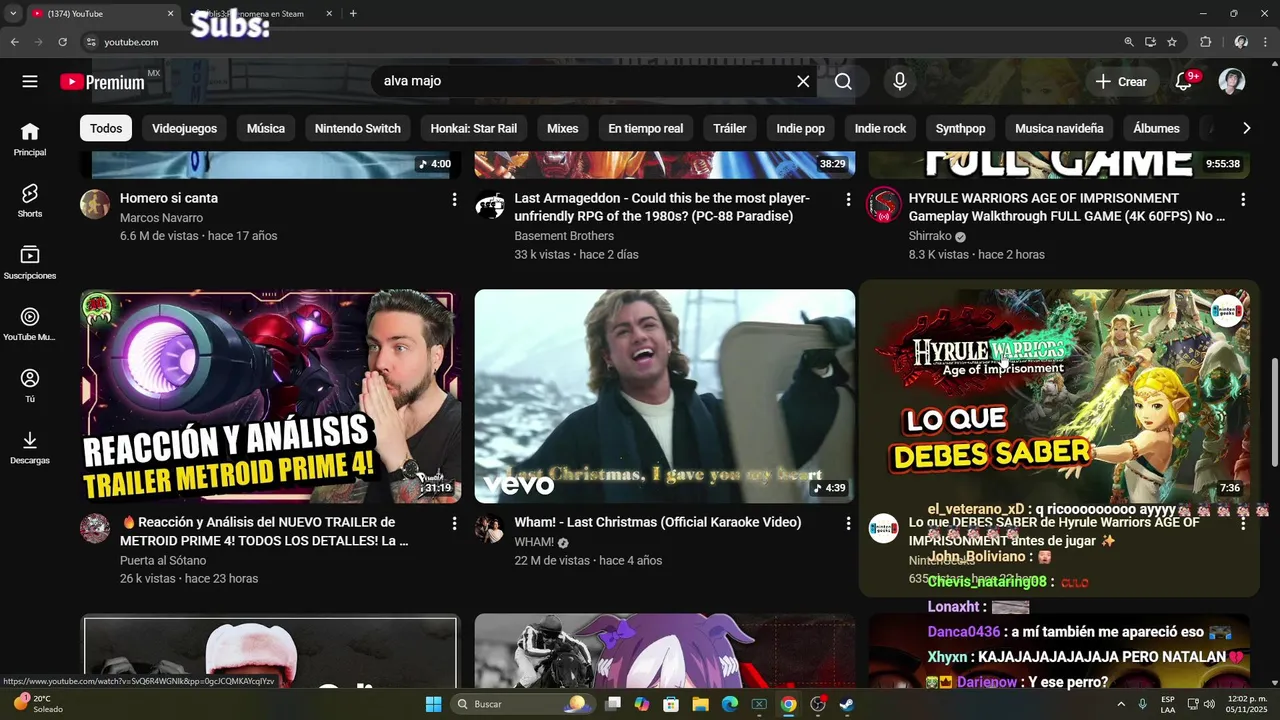Open the YouTube guide hamburger menu
The height and width of the screenshot is (720, 1280).
tap(30, 82)
